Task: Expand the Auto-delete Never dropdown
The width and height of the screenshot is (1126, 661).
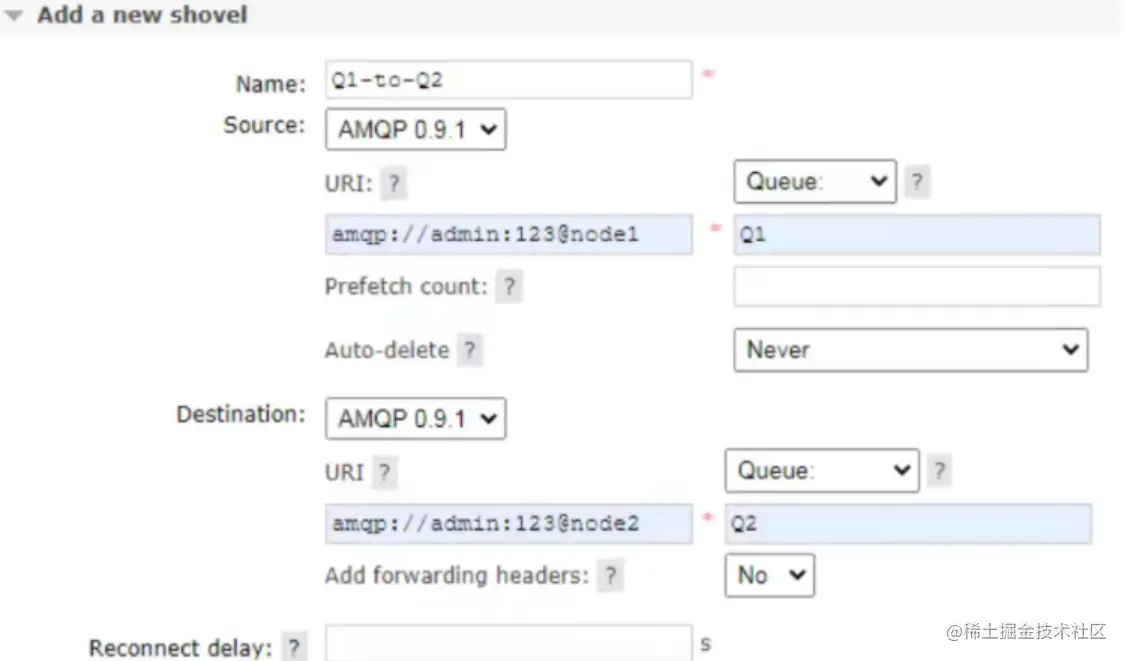Action: click(x=910, y=350)
